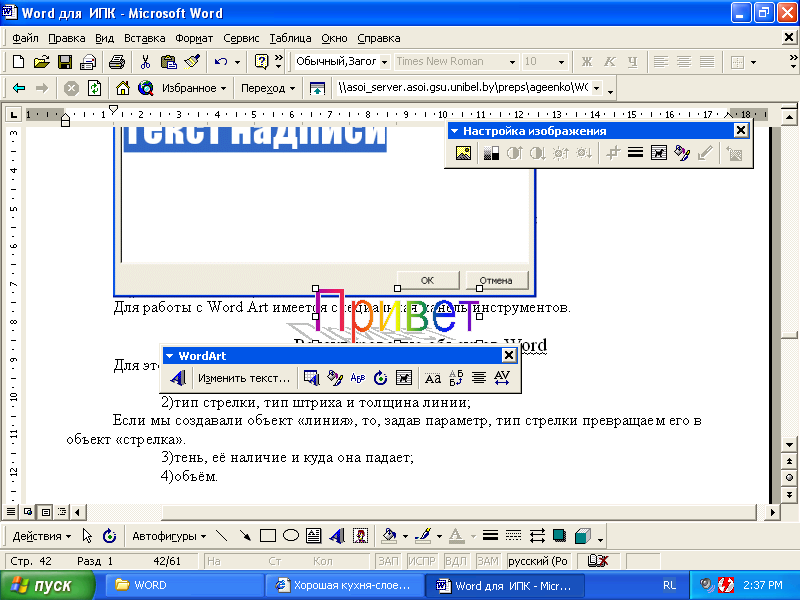The image size is (800, 600).
Task: Open WordArt character spacing AV
Action: 502,378
